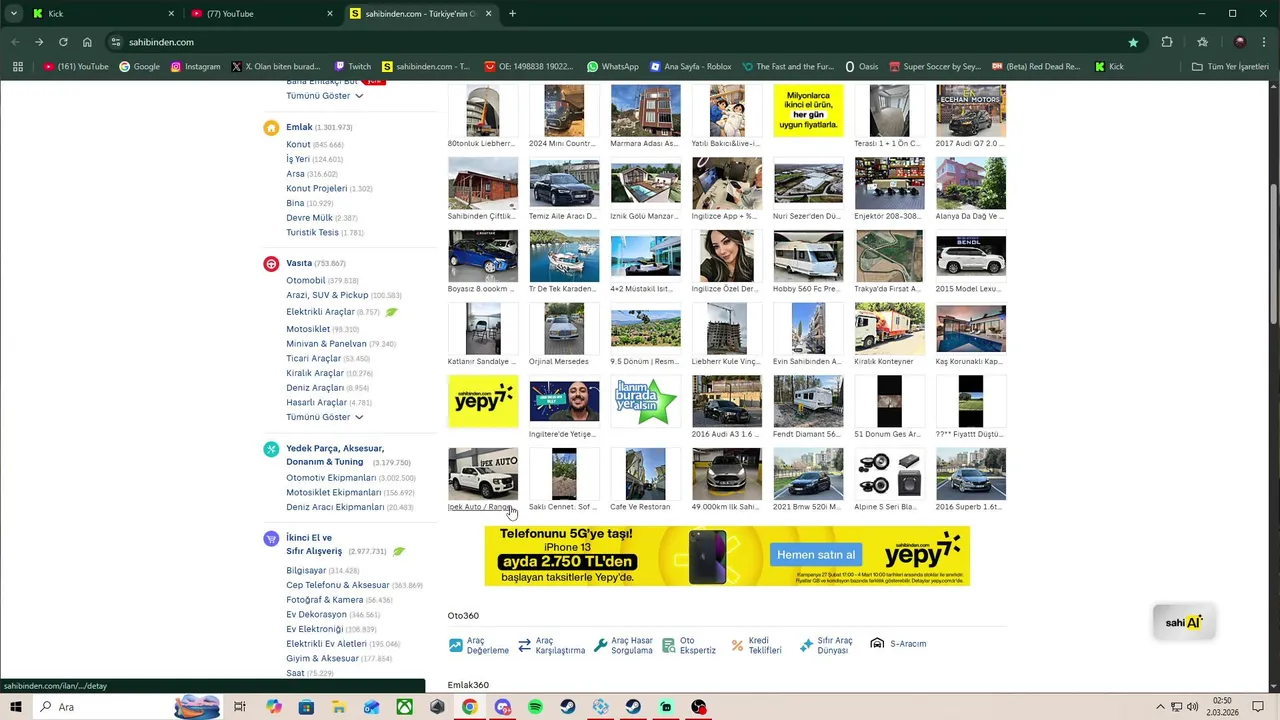This screenshot has height=720, width=1280.
Task: Switch to the (77) YouTube tab
Action: pyautogui.click(x=262, y=14)
